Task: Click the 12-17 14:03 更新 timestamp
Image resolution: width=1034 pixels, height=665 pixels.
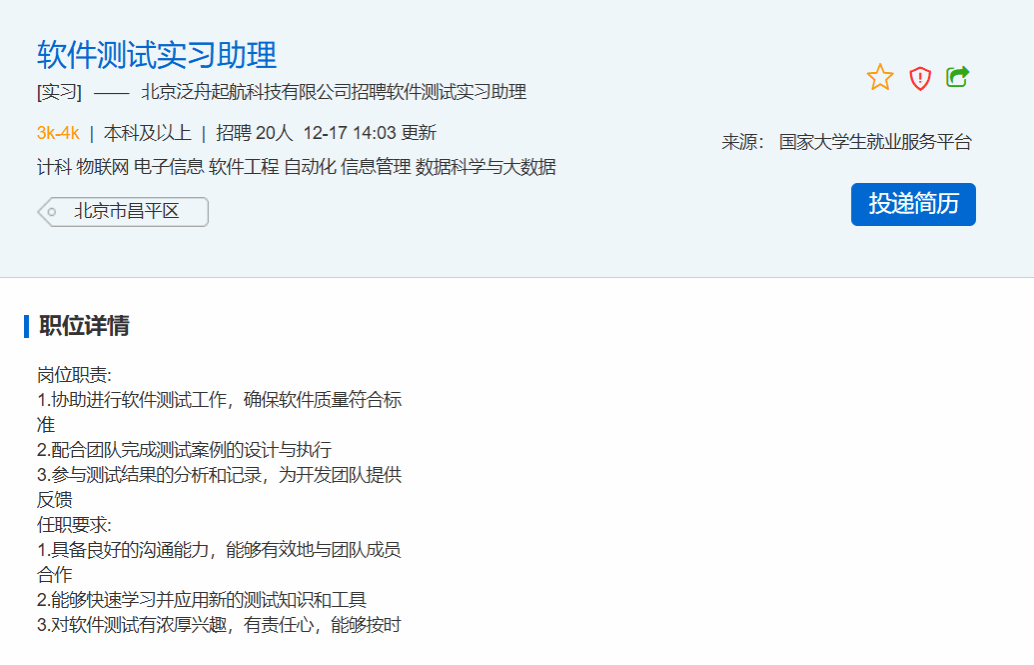Action: 369,133
